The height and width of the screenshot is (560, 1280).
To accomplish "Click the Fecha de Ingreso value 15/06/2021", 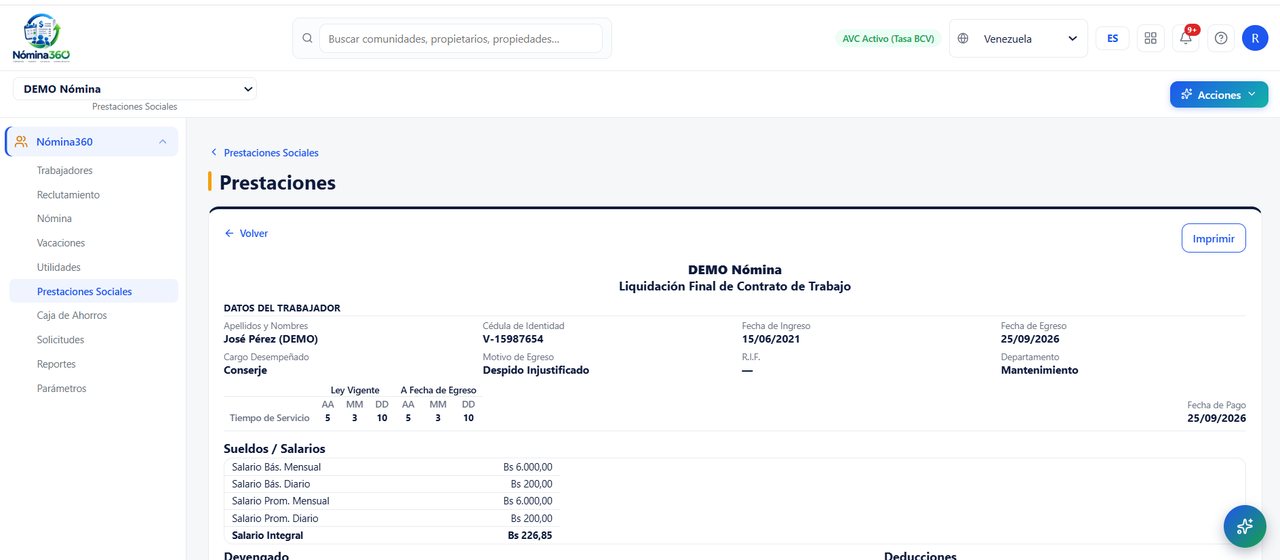I will [771, 339].
